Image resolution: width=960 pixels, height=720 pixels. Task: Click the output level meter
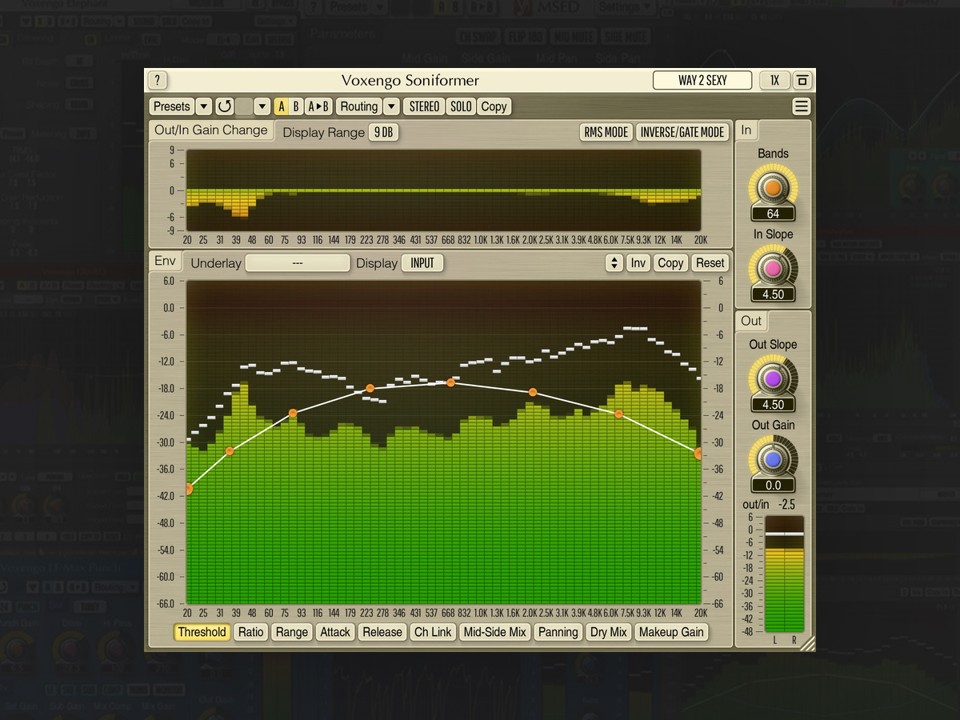[784, 574]
